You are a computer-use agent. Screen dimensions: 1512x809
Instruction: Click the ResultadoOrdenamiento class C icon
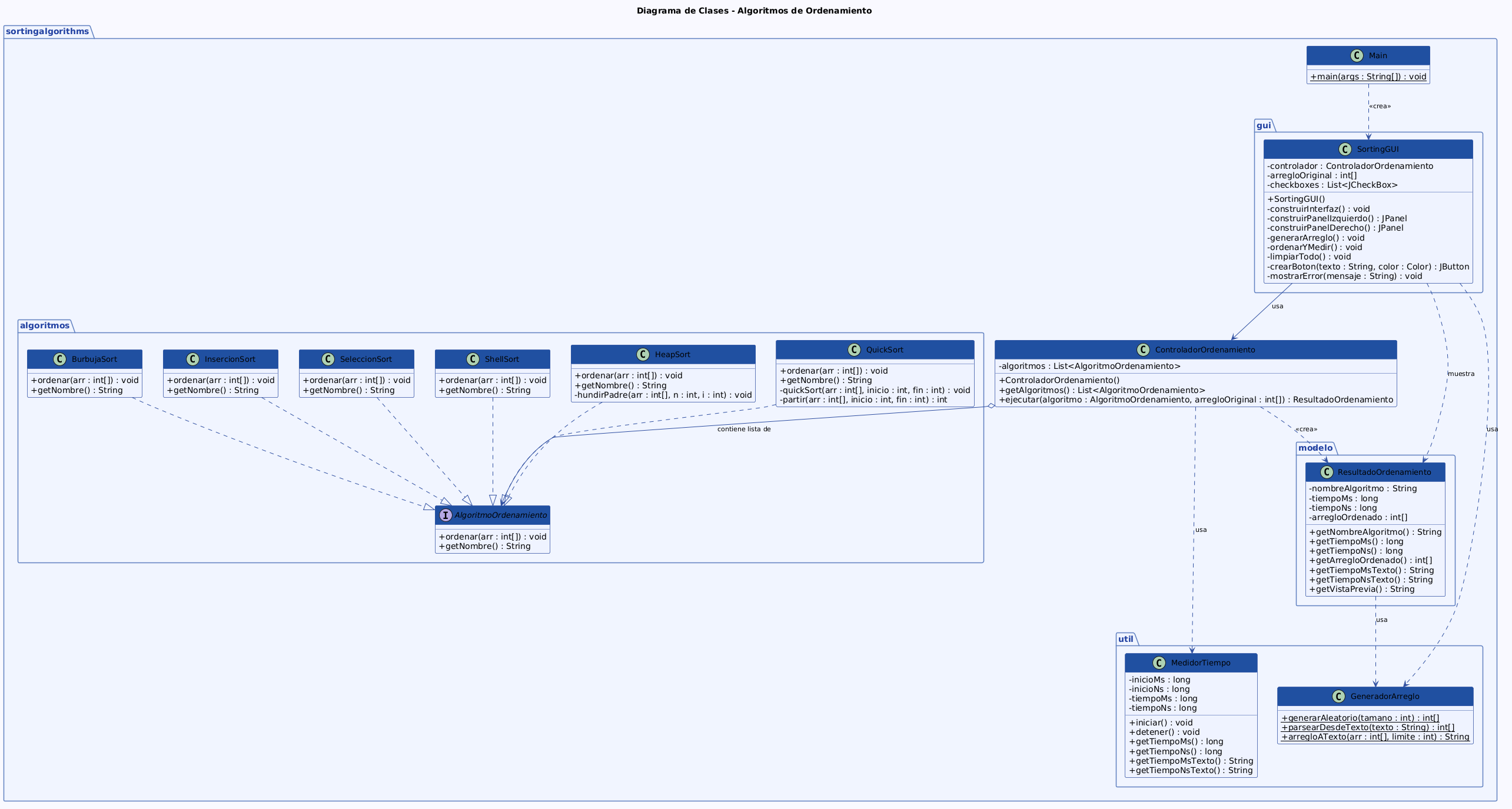point(1326,472)
